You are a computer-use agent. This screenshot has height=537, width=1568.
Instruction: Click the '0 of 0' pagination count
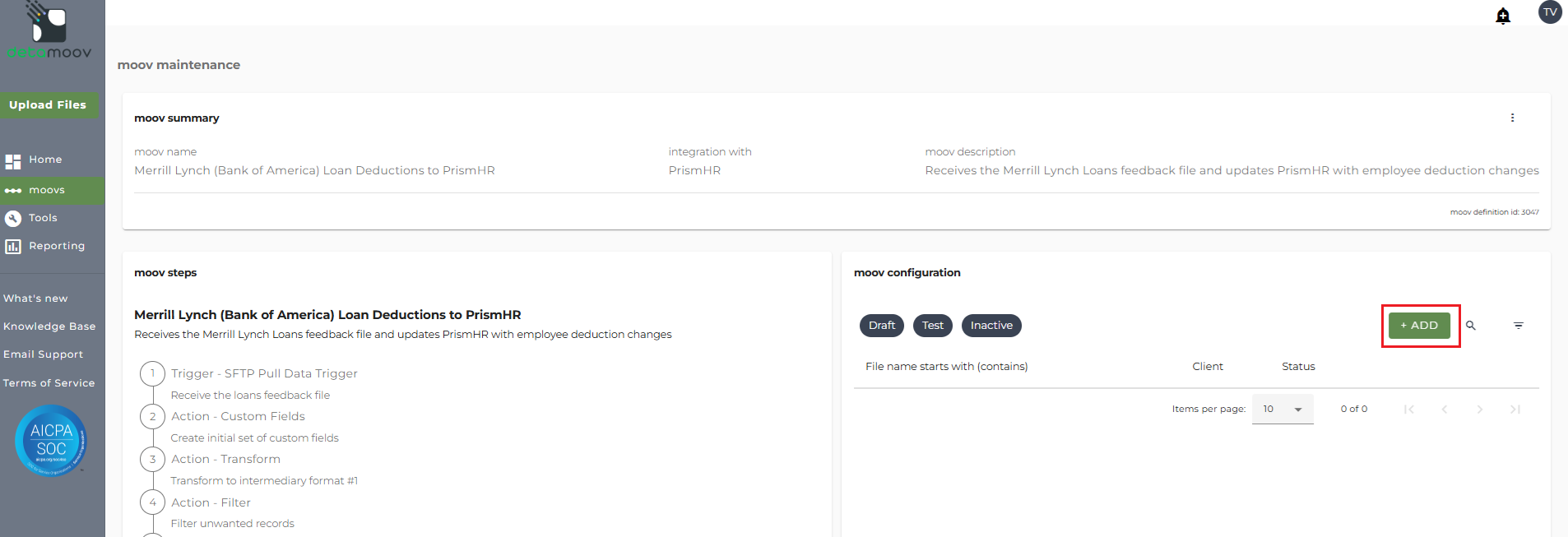1353,409
